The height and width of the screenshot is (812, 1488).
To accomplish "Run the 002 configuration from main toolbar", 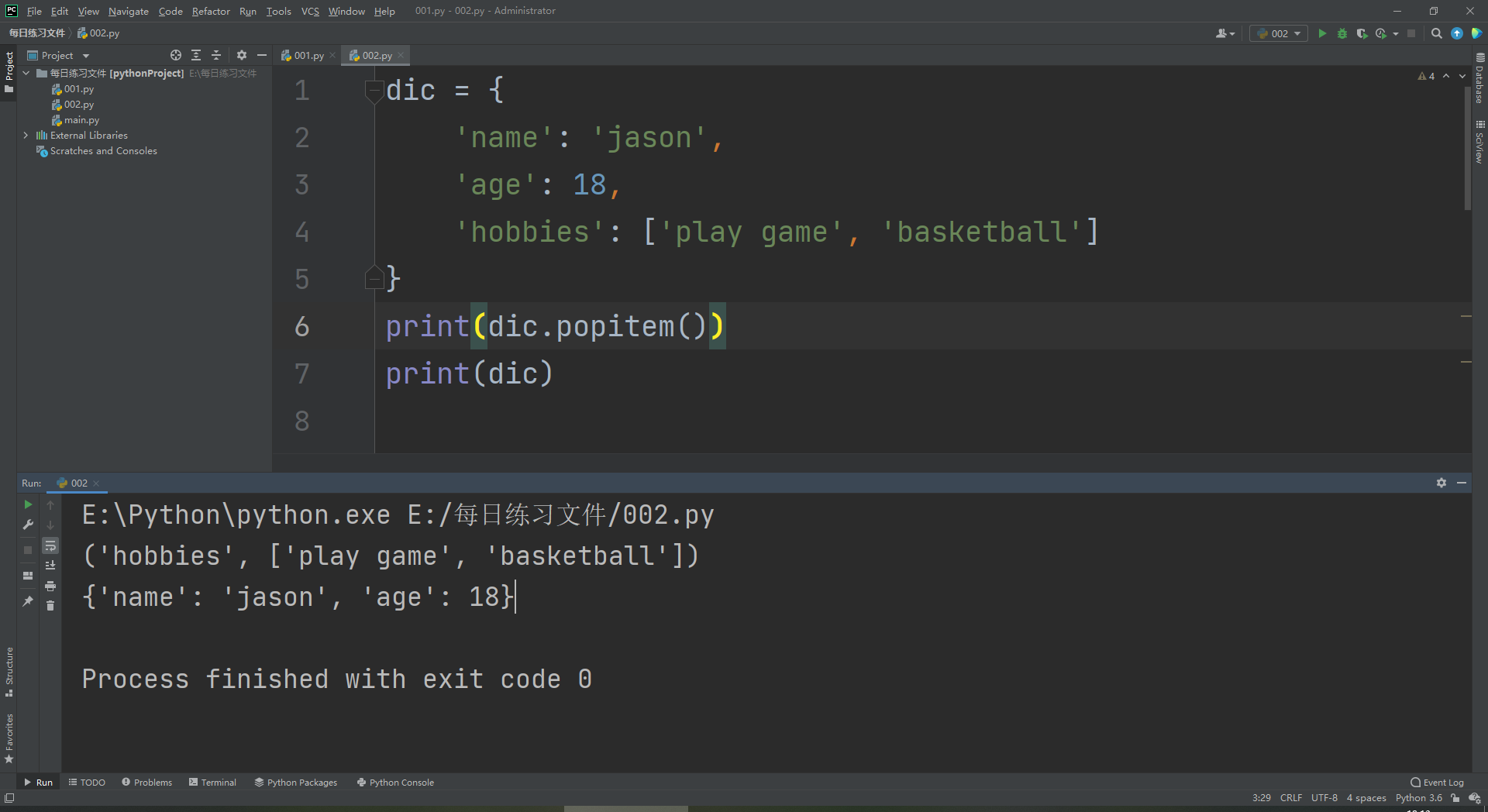I will (x=1322, y=33).
